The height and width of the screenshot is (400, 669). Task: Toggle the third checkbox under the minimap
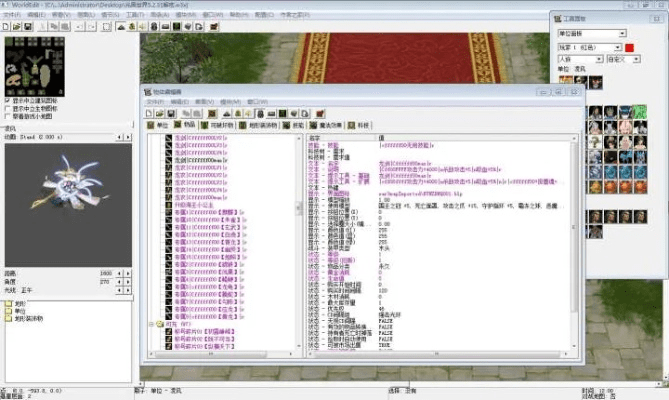tap(8, 116)
